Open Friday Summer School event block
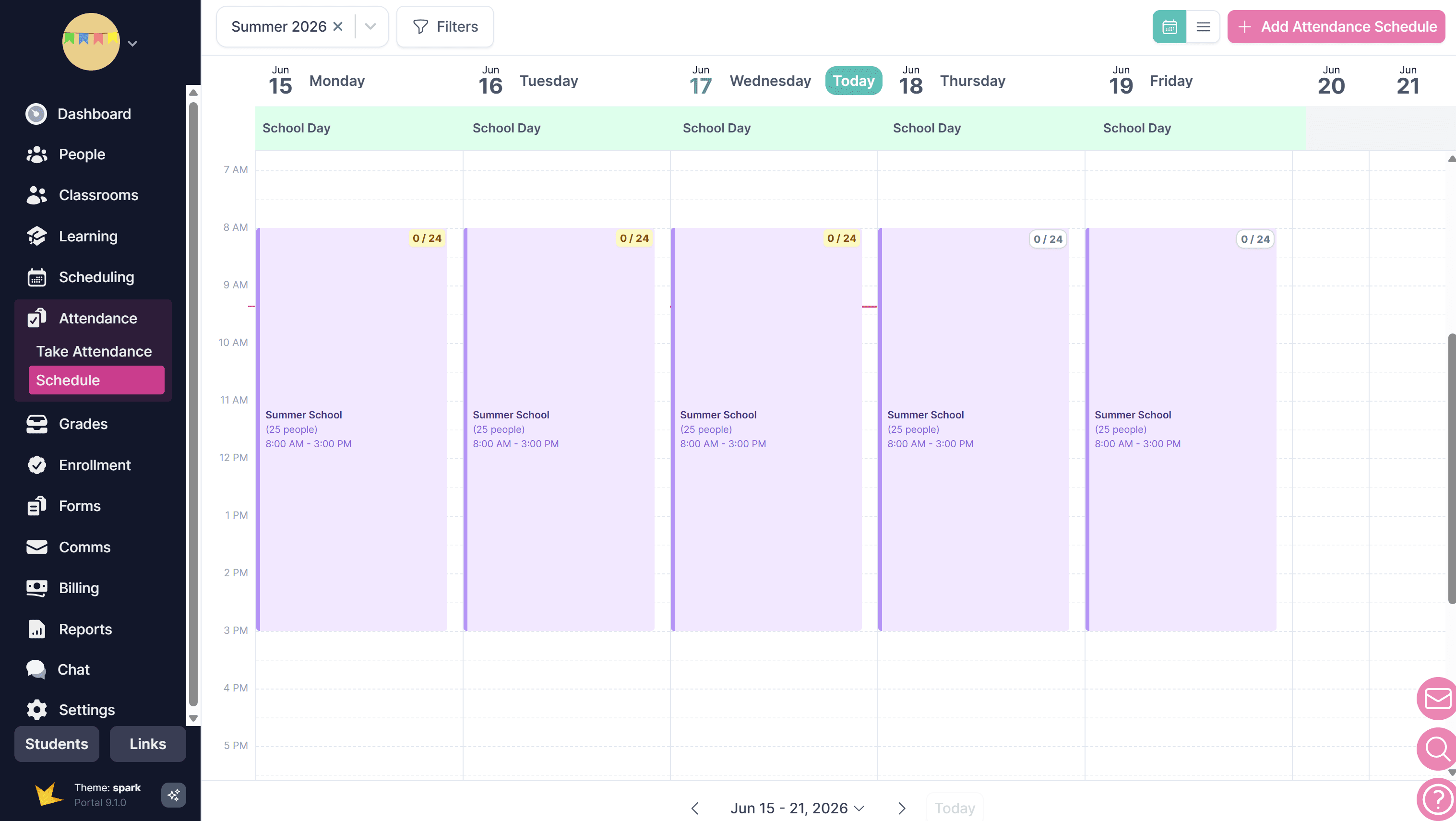This screenshot has width=1456, height=821. click(x=1182, y=429)
